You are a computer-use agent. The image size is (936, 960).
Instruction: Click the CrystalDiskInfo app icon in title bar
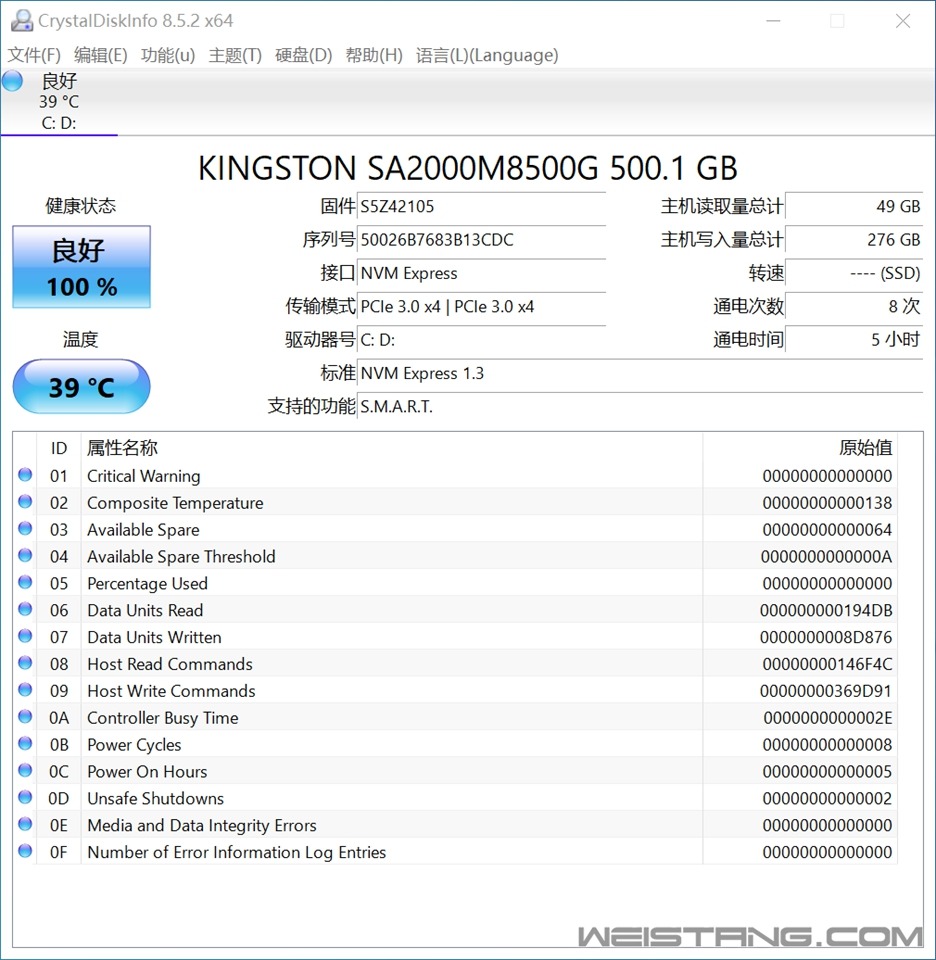pyautogui.click(x=21, y=21)
